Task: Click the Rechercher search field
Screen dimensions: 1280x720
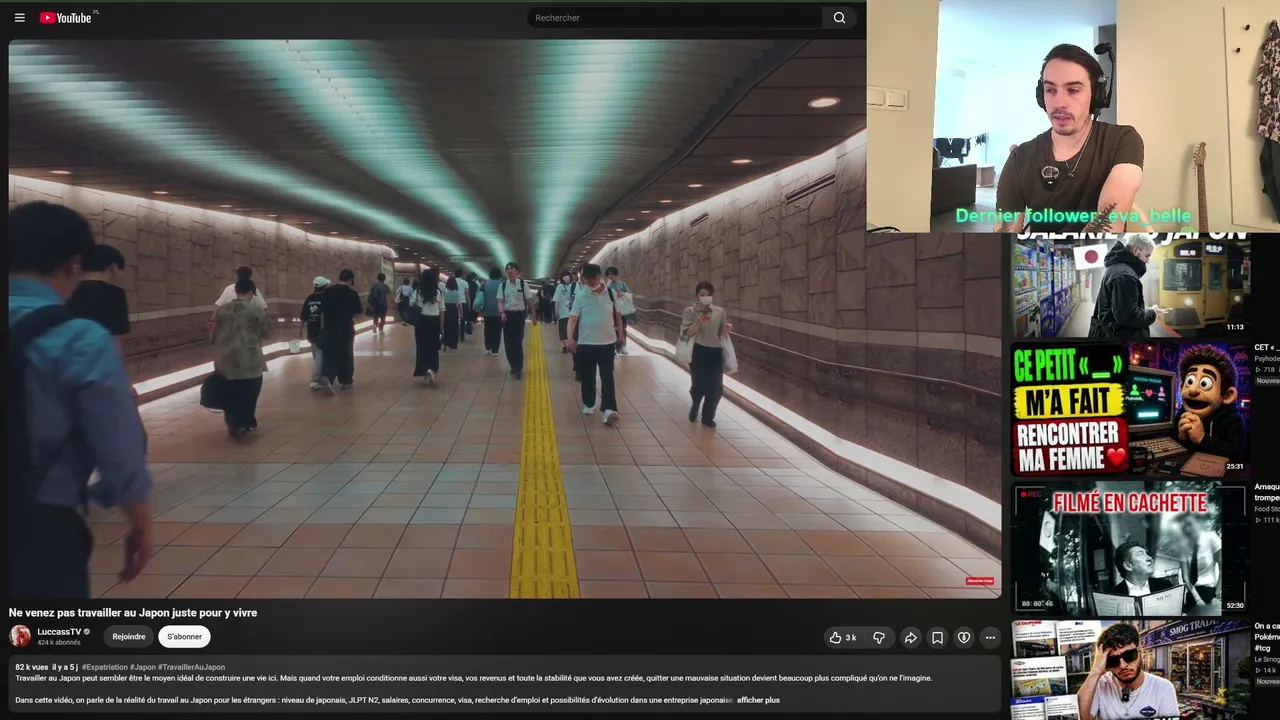Action: pos(674,17)
